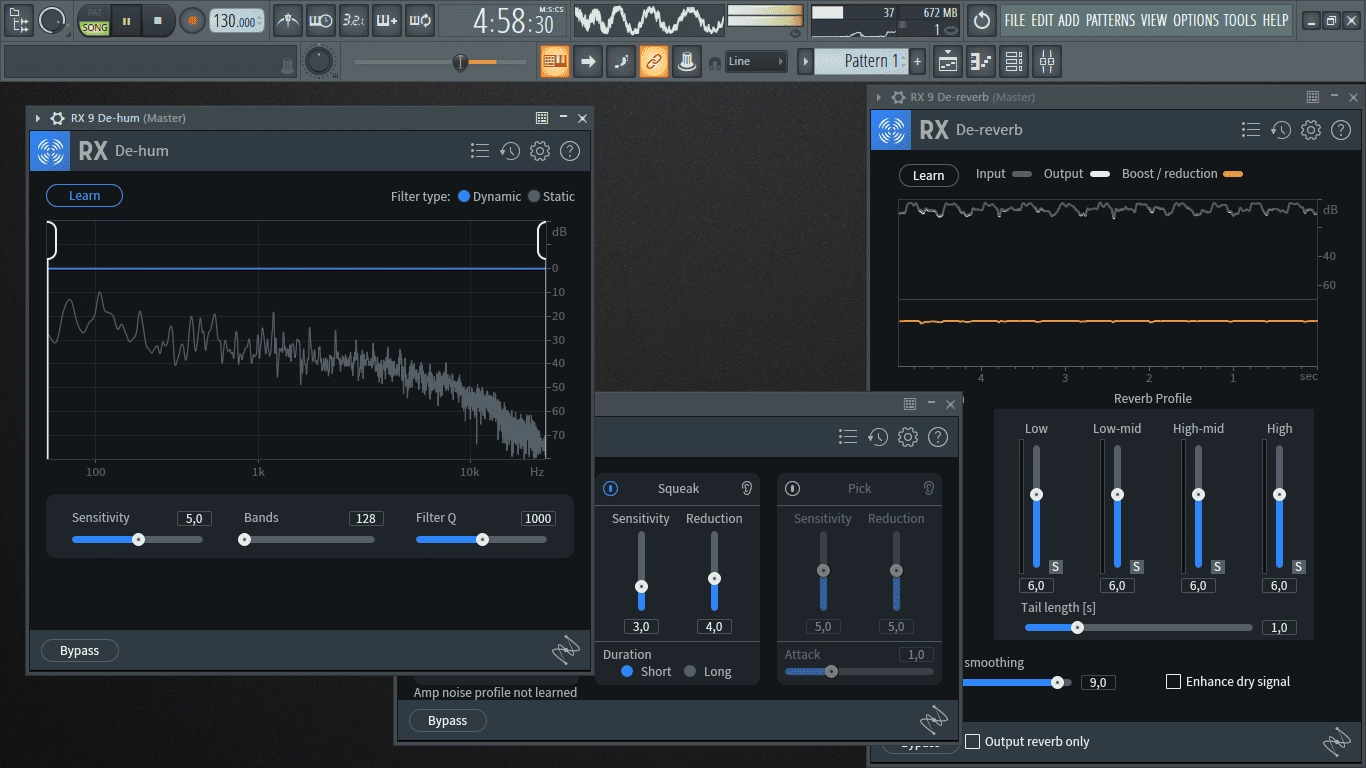1366x768 pixels.
Task: Click De-hum Sensitivity slider handle
Action: point(139,539)
